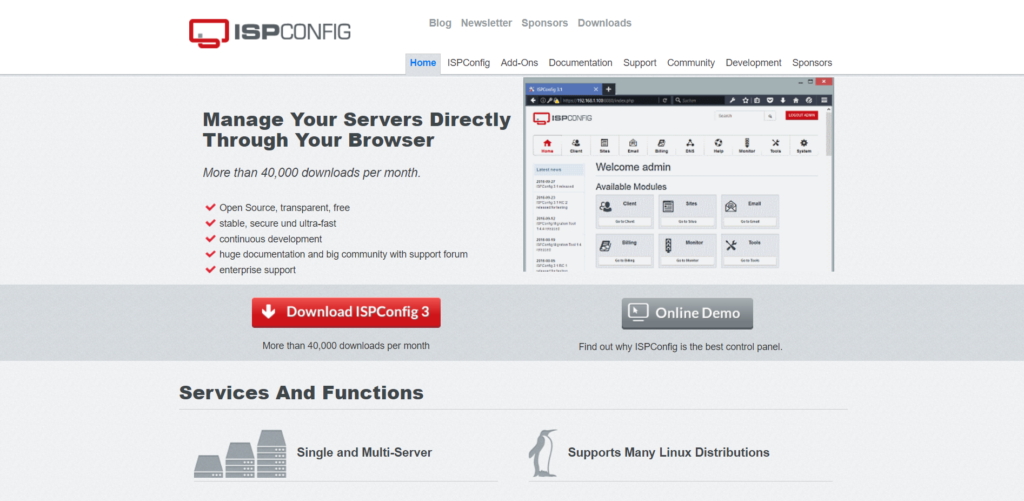Click the Sites module icon in the demo toolbar
The height and width of the screenshot is (501, 1024).
click(604, 143)
